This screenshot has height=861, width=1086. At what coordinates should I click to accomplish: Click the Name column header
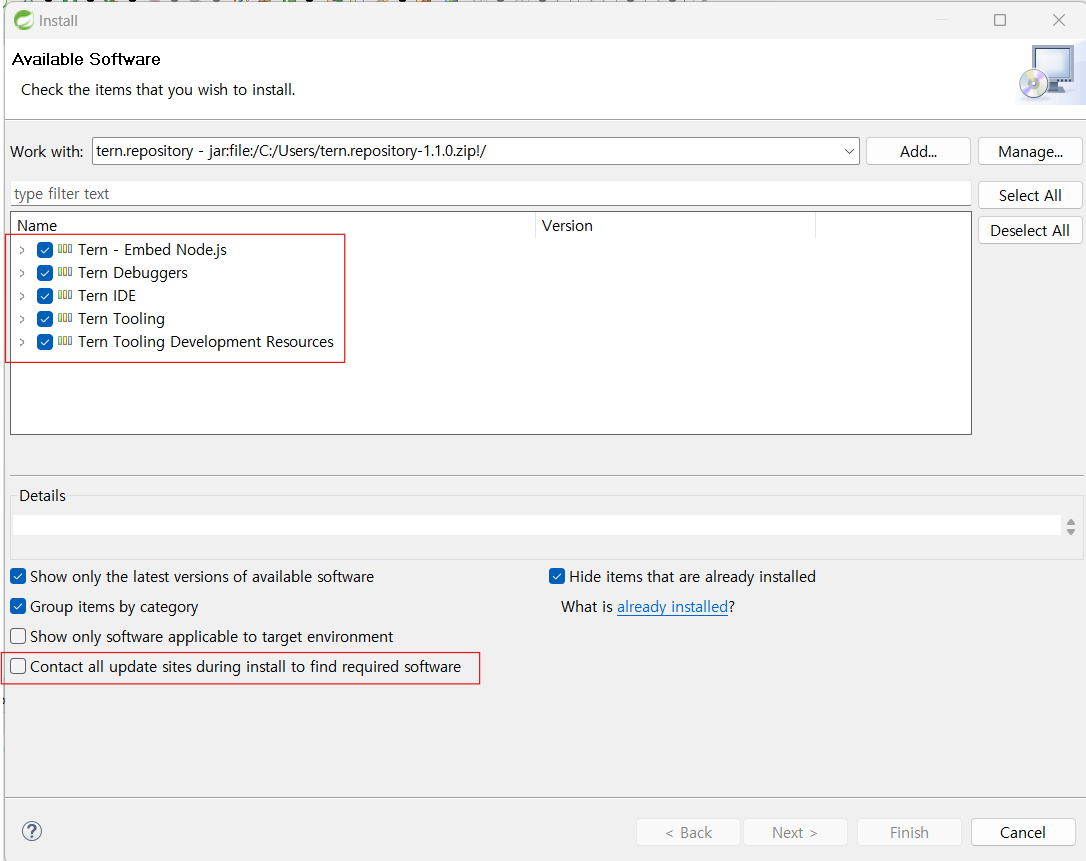273,226
